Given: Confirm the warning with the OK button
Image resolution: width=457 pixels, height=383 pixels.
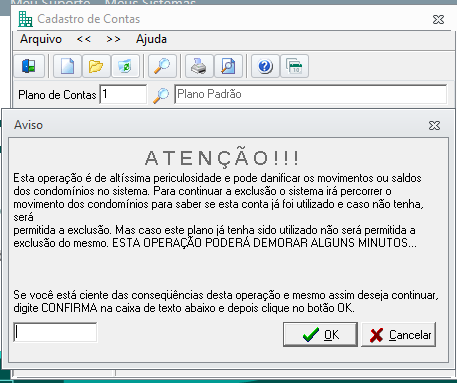Looking at the screenshot, I should point(320,334).
